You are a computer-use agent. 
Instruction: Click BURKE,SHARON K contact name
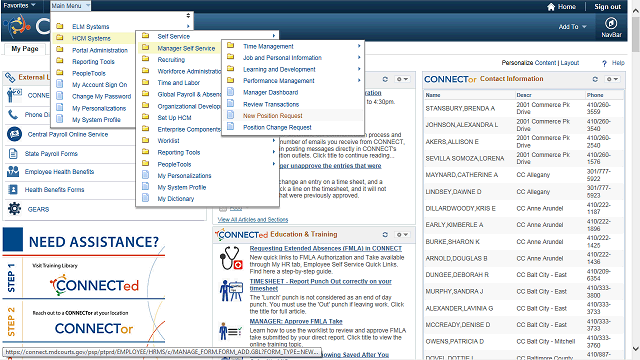(x=452, y=242)
